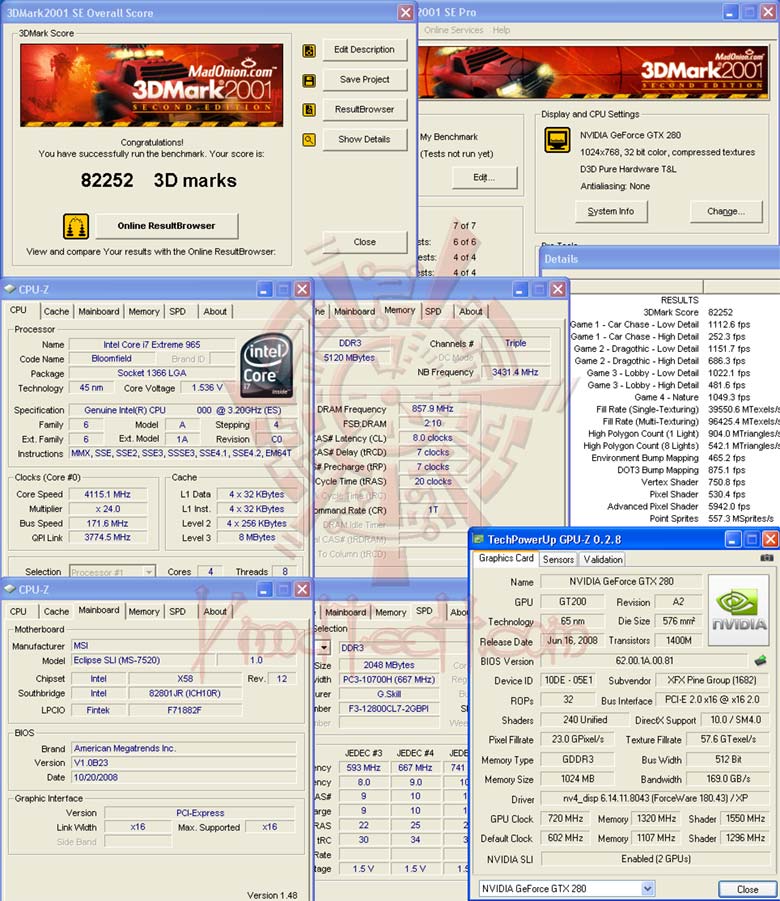Screen dimensions: 780x901
Task: Click the Show Details magnifier icon
Action: 309,140
